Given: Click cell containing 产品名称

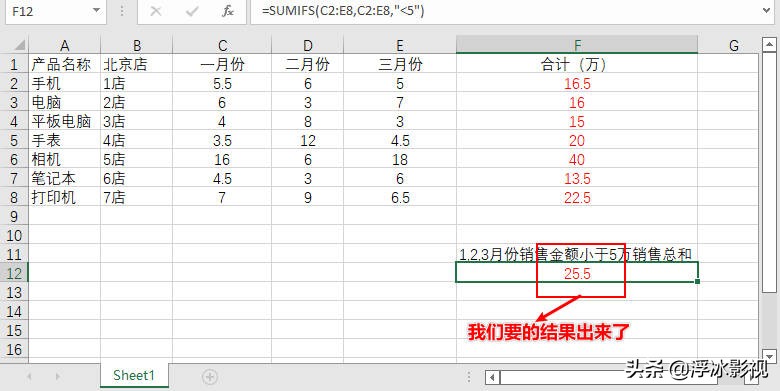Looking at the screenshot, I should click(x=65, y=64).
